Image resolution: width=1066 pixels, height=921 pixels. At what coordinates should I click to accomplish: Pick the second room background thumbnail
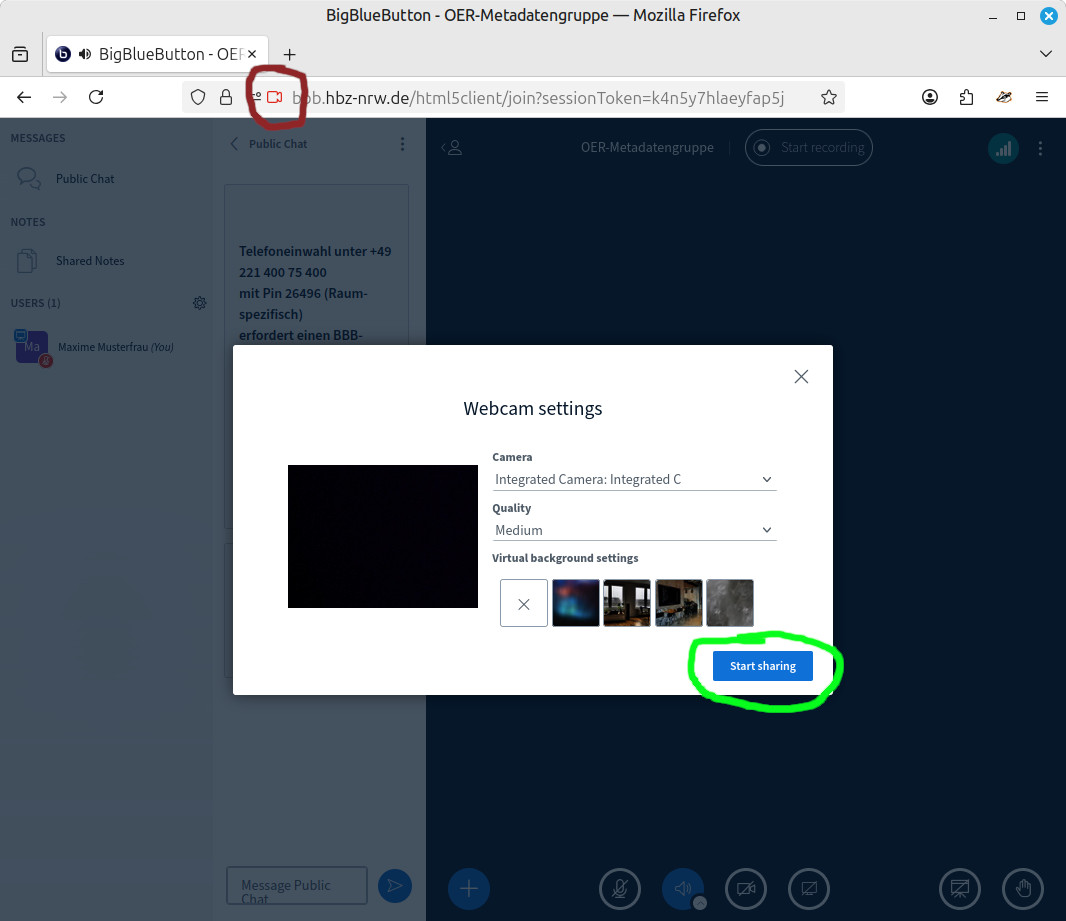click(x=679, y=603)
